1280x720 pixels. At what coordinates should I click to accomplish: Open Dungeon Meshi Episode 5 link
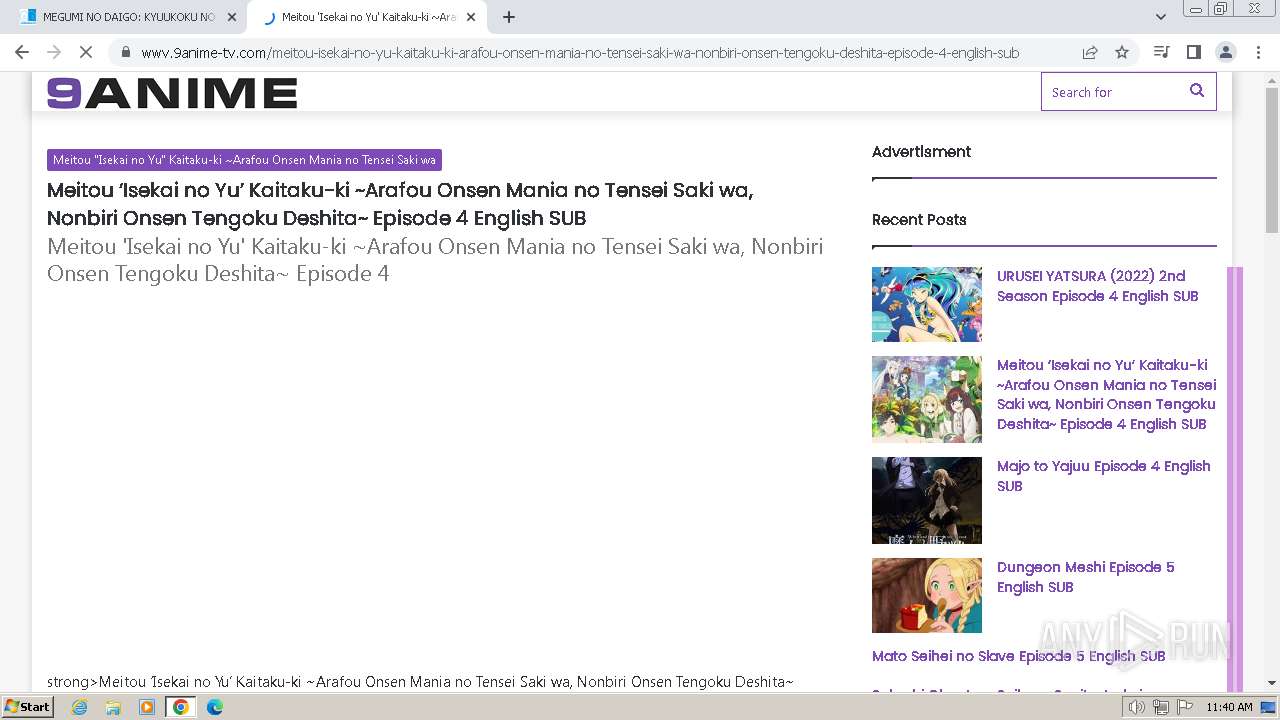pyautogui.click(x=1085, y=577)
